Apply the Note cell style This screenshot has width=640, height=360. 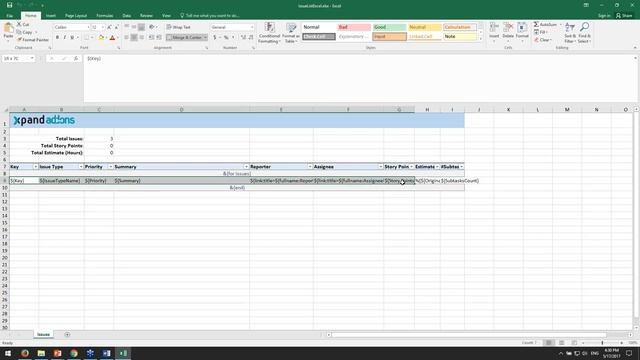(x=460, y=37)
